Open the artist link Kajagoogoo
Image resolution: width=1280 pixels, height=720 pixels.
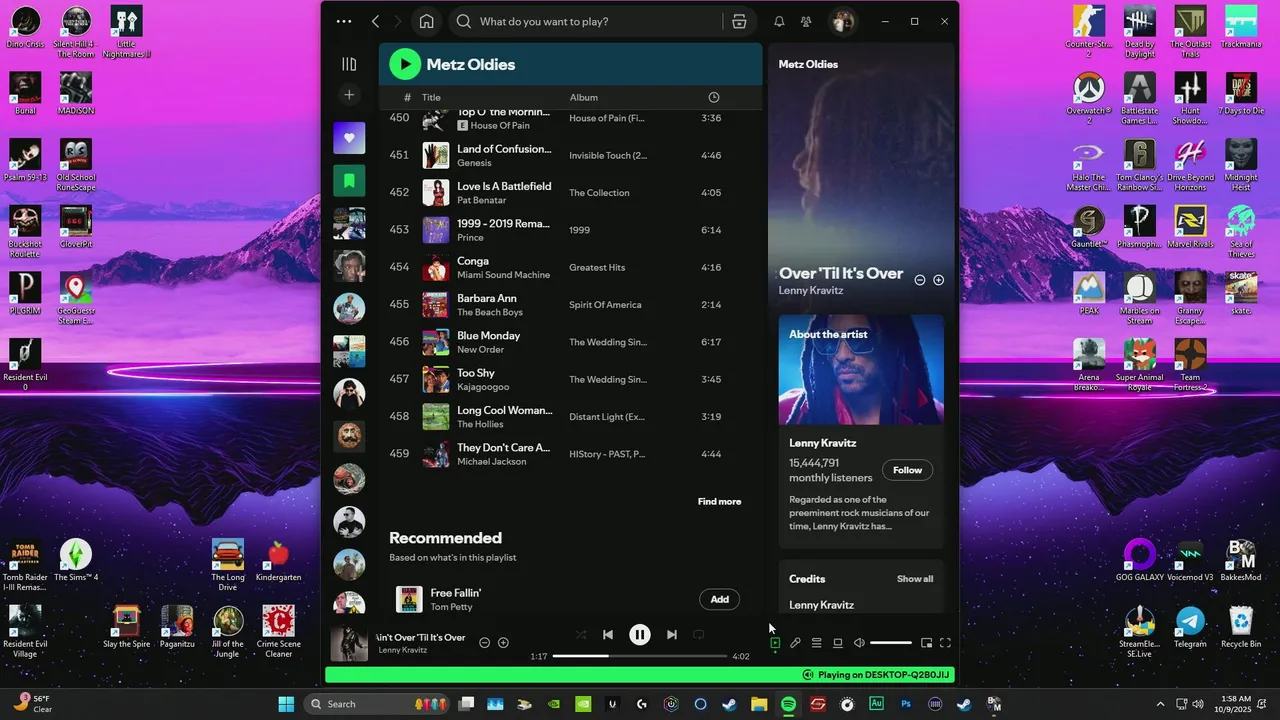pyautogui.click(x=483, y=387)
